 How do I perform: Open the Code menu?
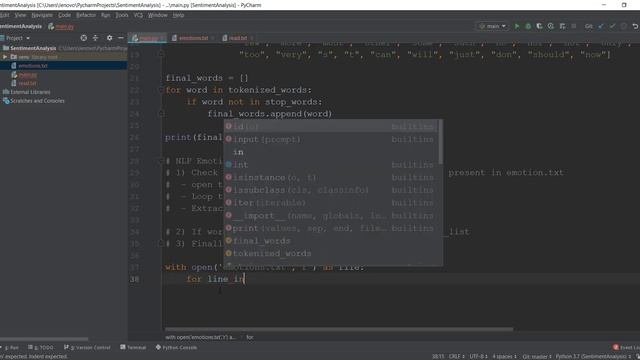(x=64, y=15)
